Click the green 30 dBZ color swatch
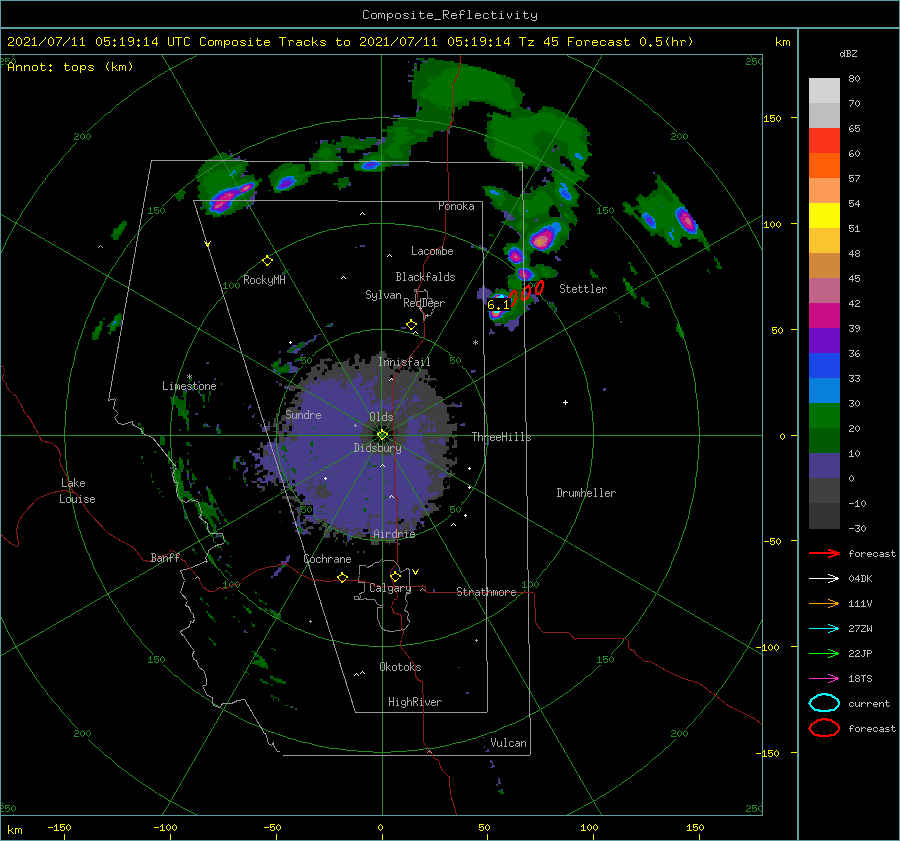 (824, 416)
